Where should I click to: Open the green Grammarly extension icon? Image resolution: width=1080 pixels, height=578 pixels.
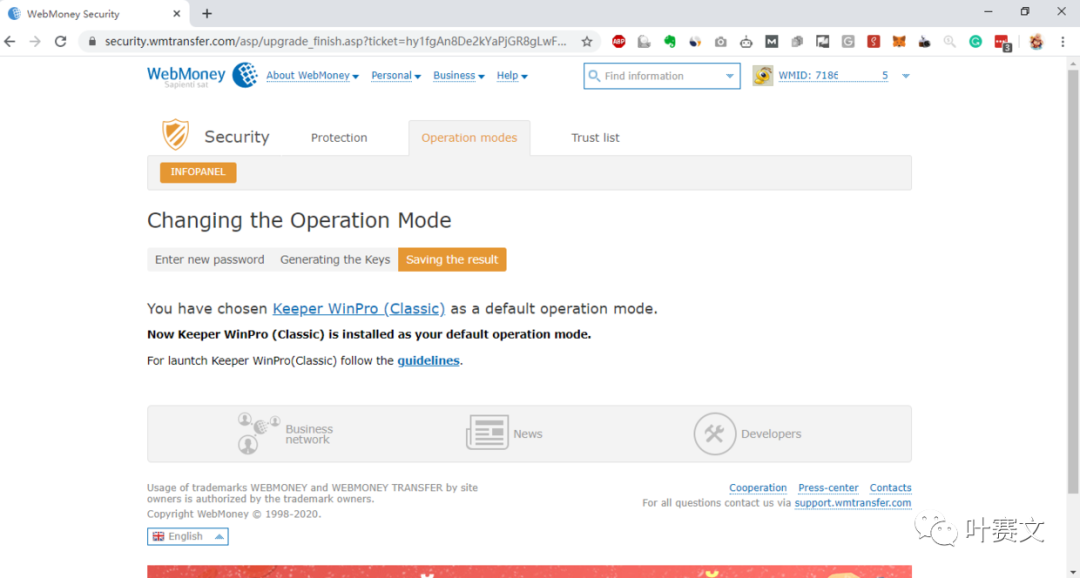tap(975, 41)
